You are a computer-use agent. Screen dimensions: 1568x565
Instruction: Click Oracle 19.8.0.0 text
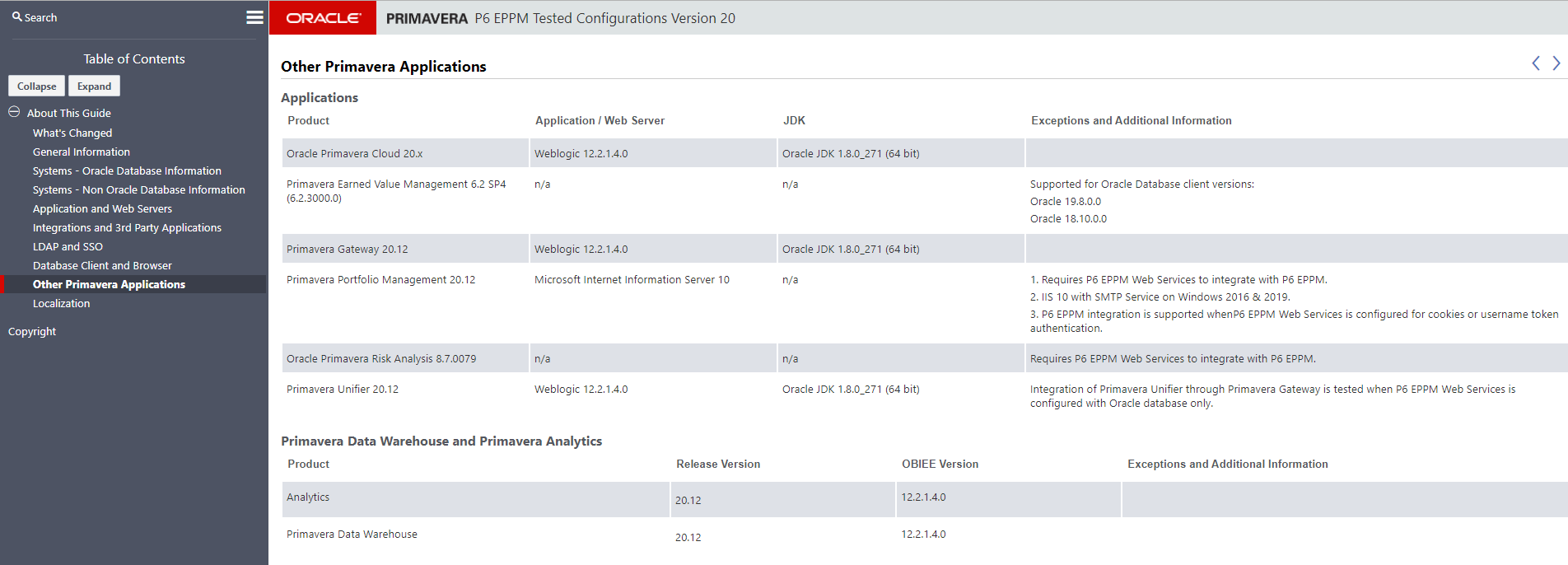[x=1066, y=201]
